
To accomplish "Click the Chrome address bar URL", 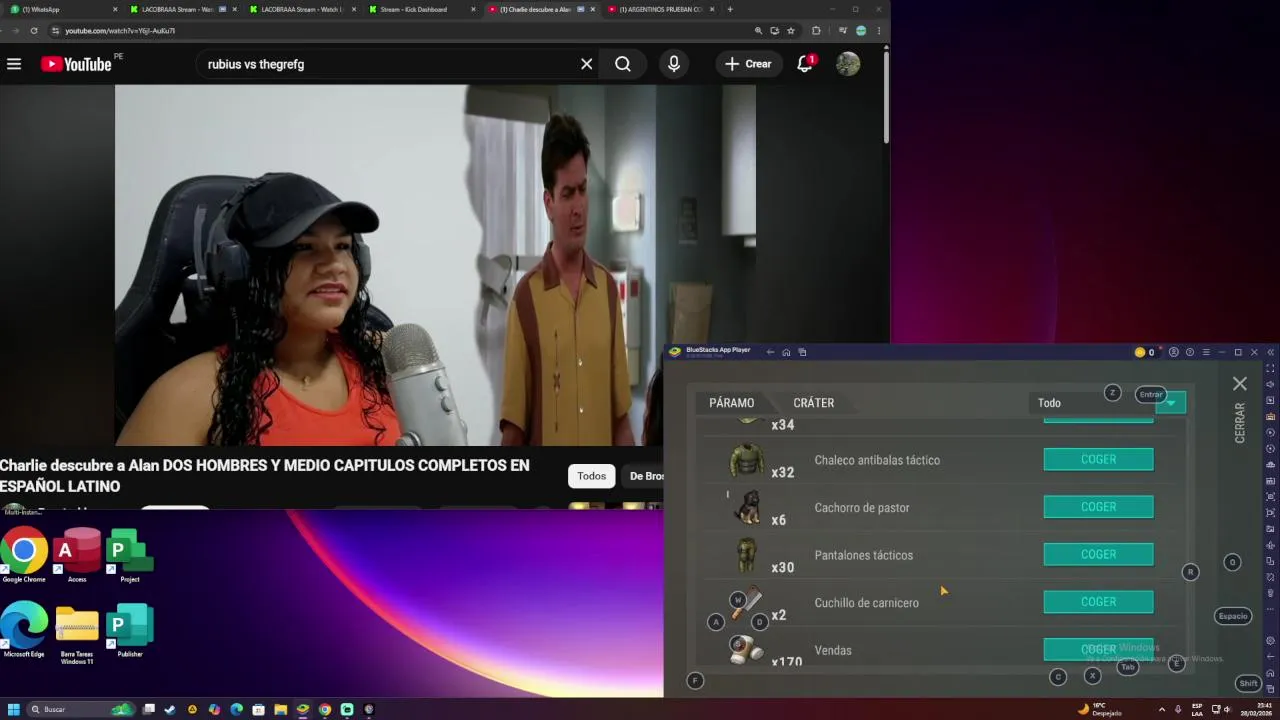I will click(120, 31).
